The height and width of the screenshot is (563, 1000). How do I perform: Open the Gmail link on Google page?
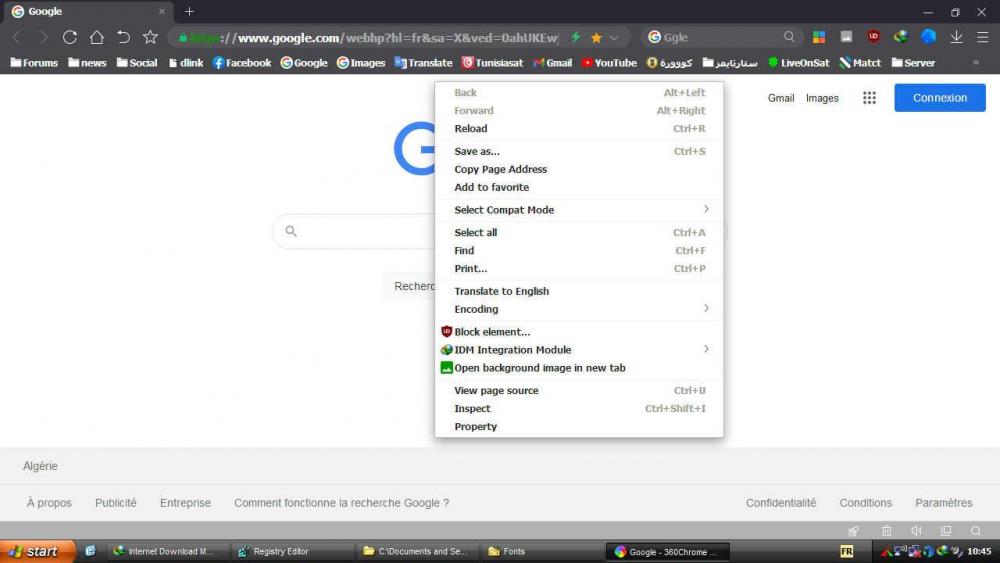click(781, 98)
